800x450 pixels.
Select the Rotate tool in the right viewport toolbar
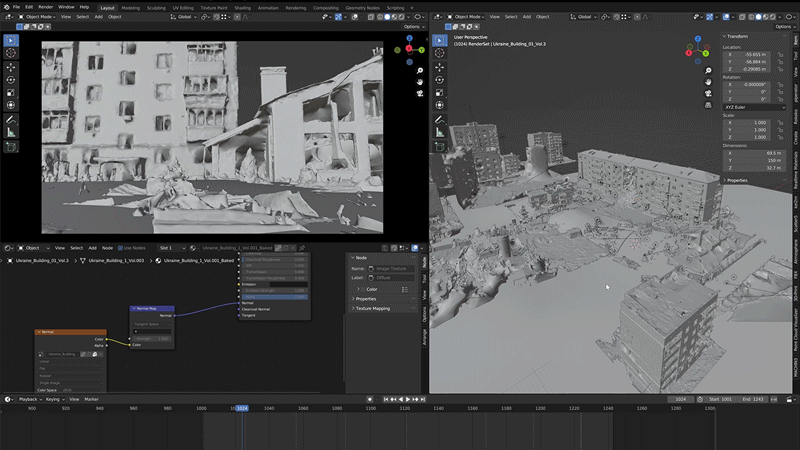(440, 80)
